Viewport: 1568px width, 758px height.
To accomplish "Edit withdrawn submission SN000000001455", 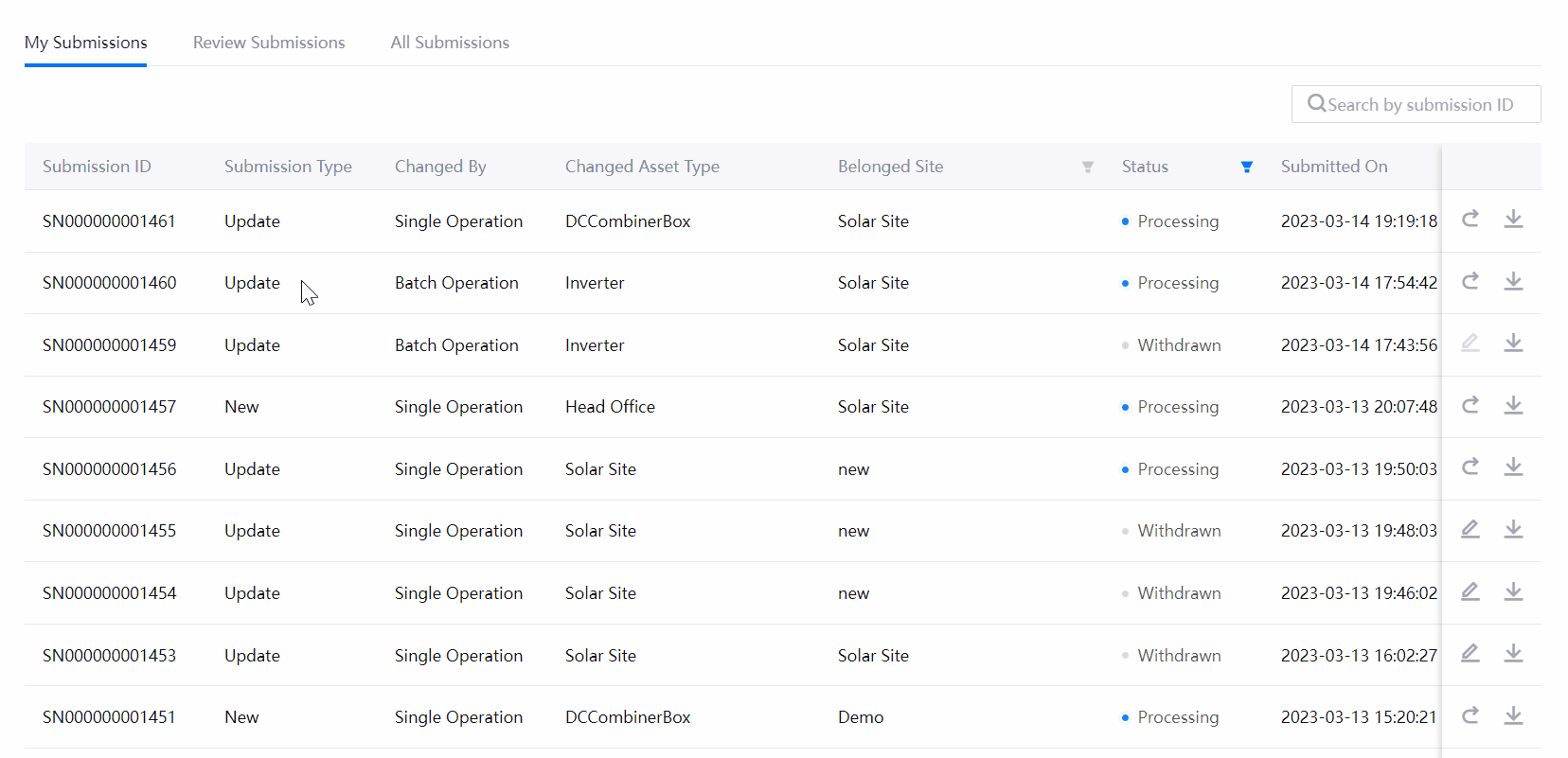I will click(x=1470, y=530).
